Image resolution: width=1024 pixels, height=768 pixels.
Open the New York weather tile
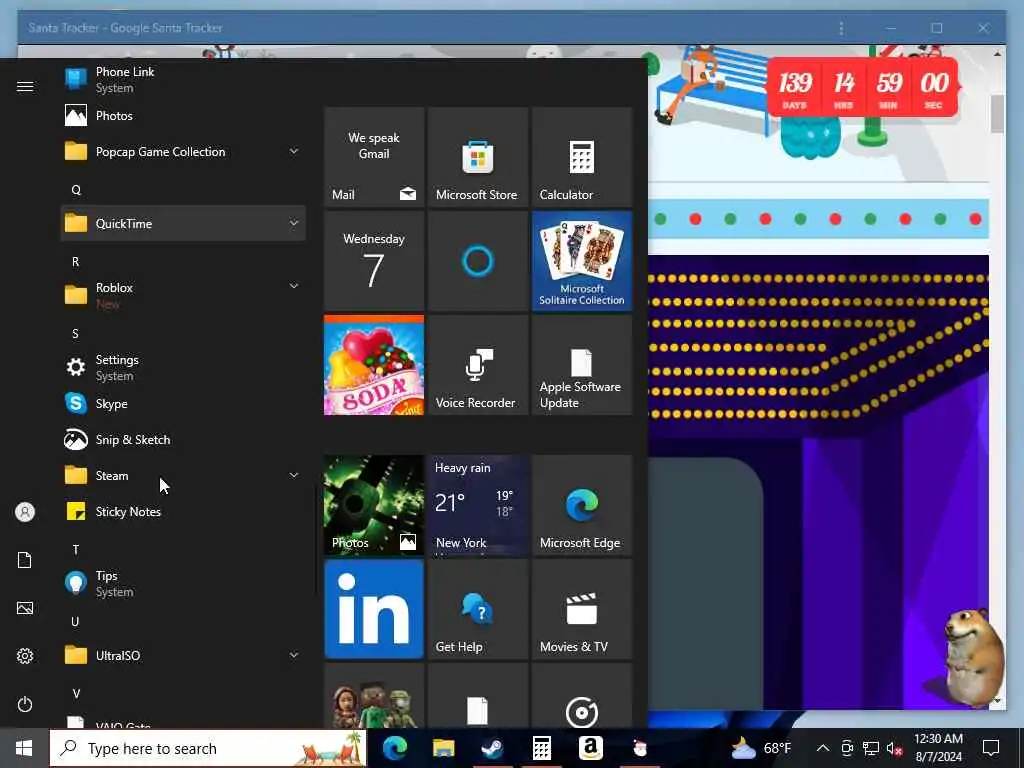point(477,505)
